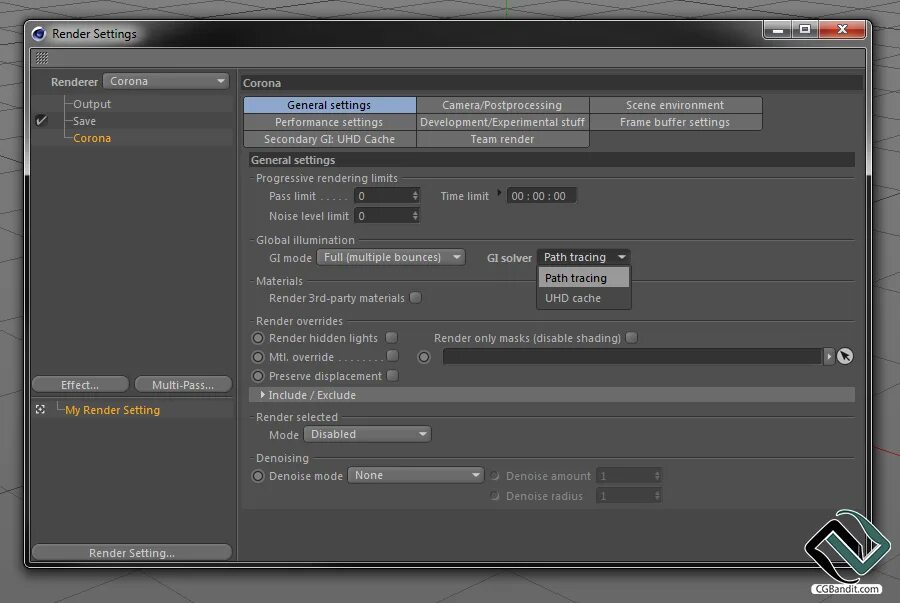Open the Performance settings tab

(x=329, y=122)
